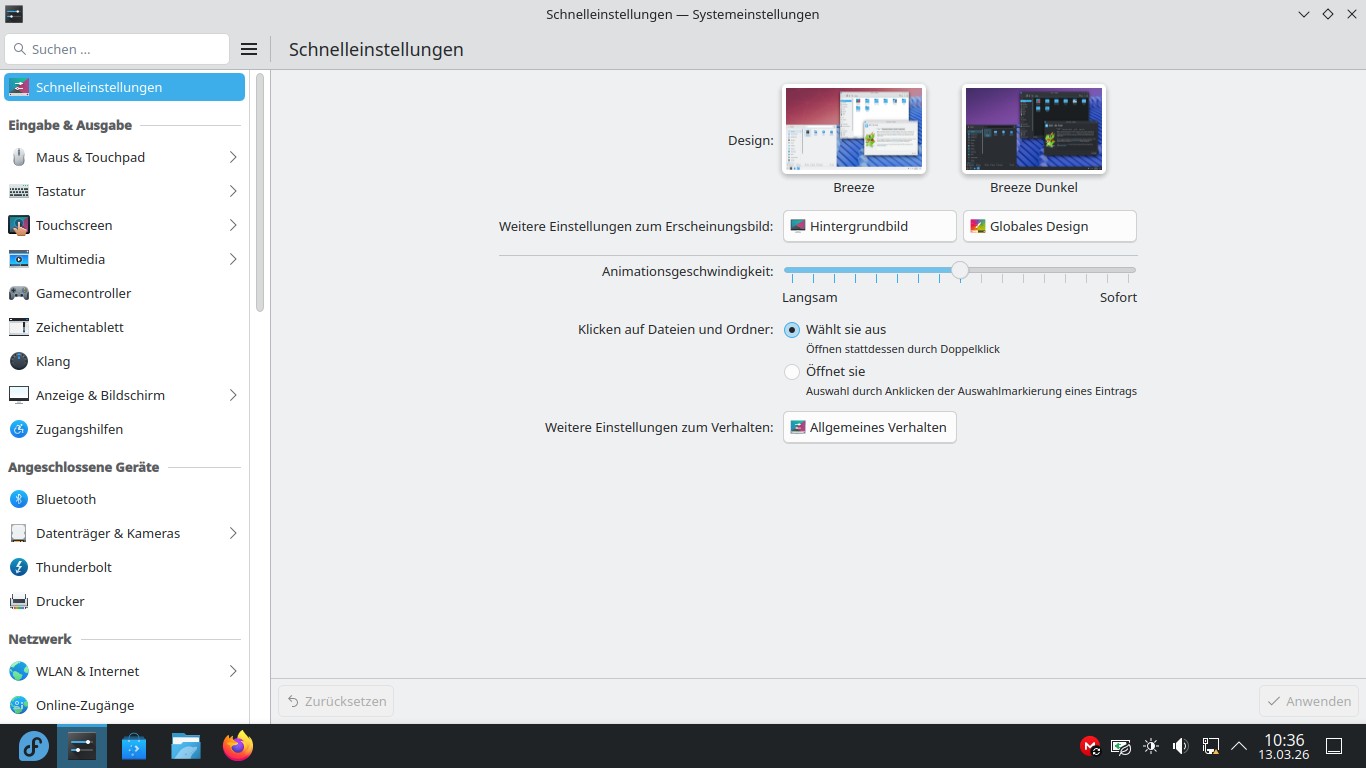Click the Globales Design button

coord(1050,226)
